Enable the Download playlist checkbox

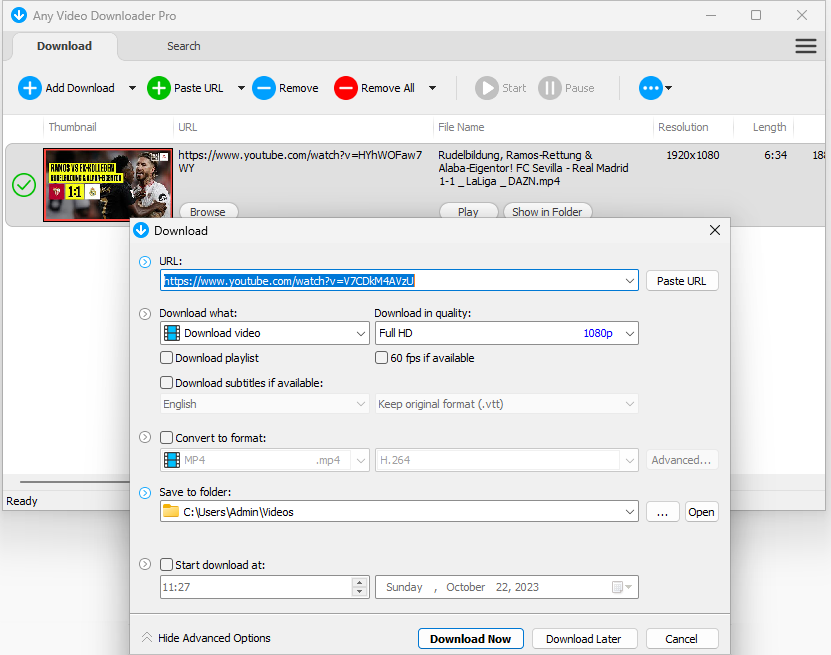166,358
